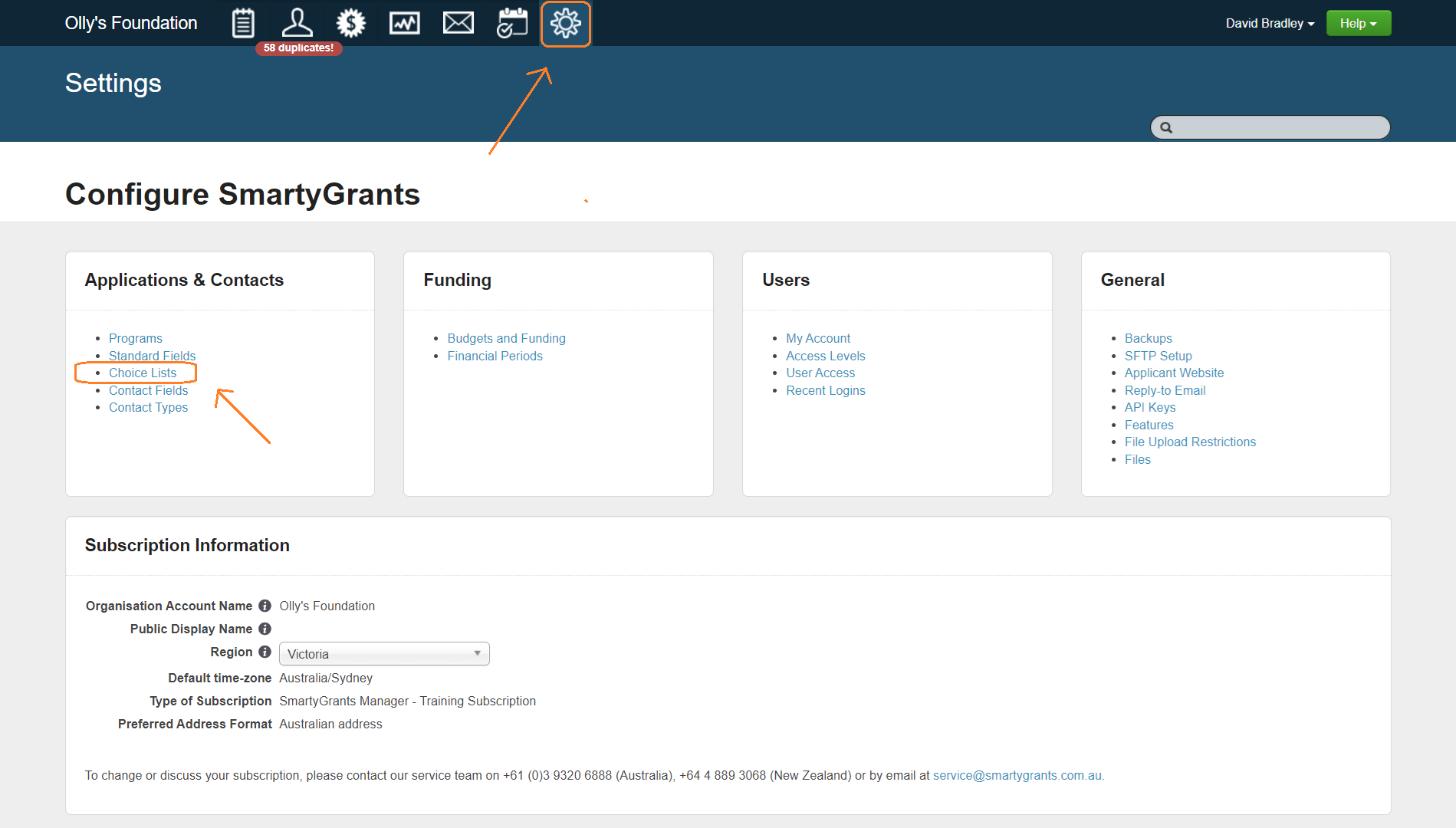Open the reports chart icon
The image size is (1456, 828).
(404, 23)
